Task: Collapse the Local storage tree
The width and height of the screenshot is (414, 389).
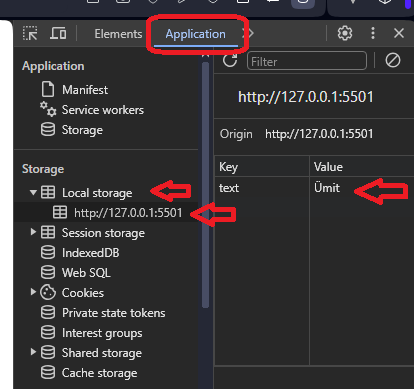Action: pos(33,192)
